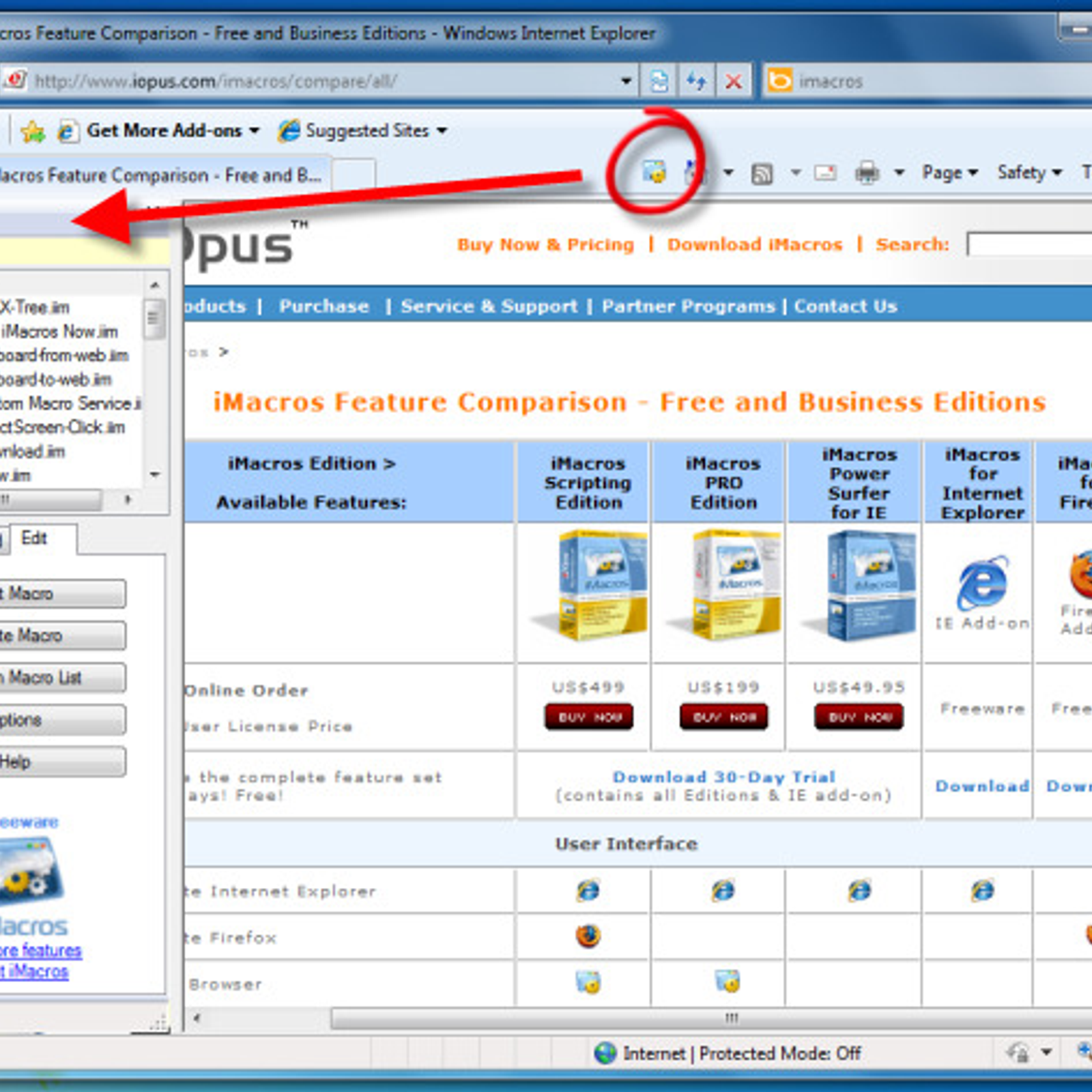The image size is (1092, 1092).
Task: Click Firefox icon in Scripting Edition column
Action: 588,936
